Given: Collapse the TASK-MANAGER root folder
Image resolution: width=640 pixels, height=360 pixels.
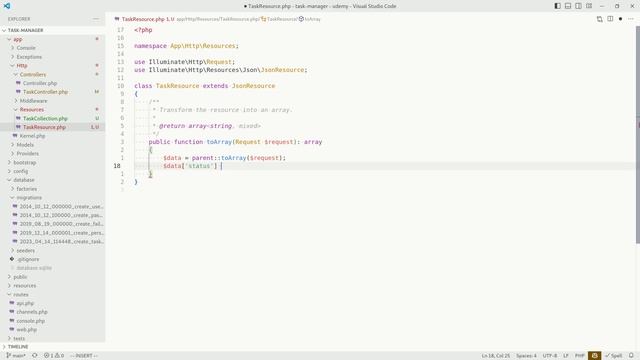Looking at the screenshot, I should (x=25, y=30).
